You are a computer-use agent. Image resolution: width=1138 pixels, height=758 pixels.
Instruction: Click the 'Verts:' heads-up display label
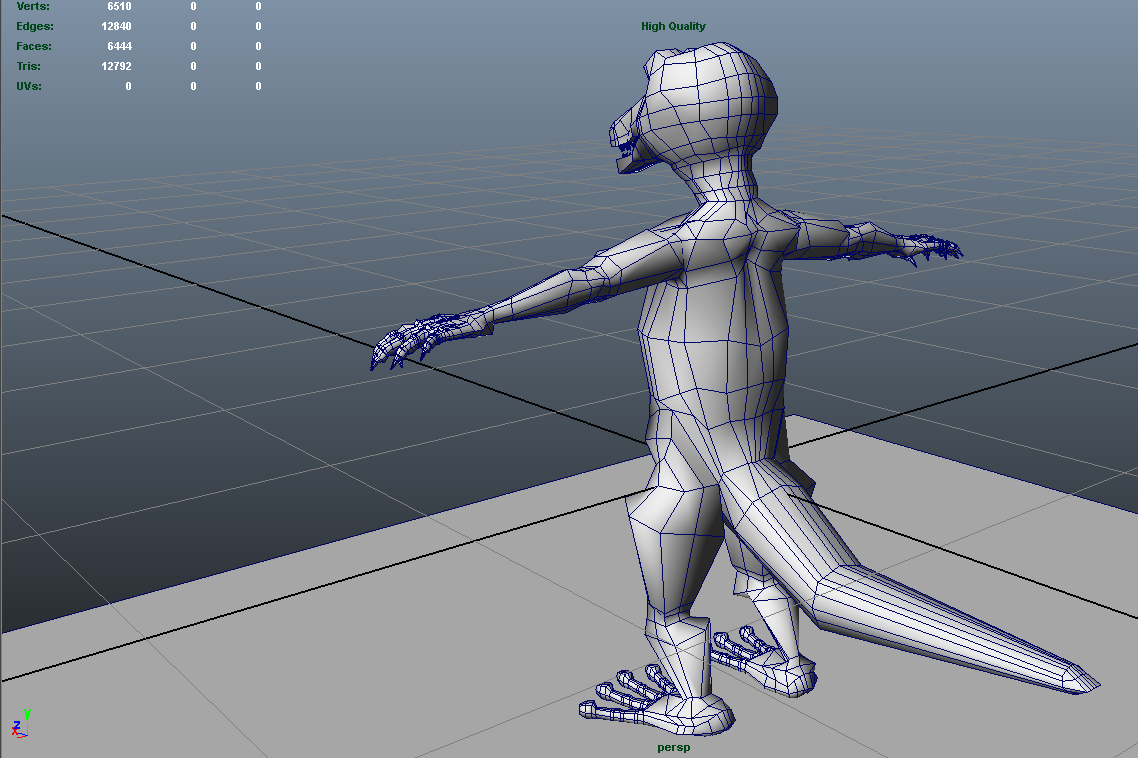click(33, 6)
